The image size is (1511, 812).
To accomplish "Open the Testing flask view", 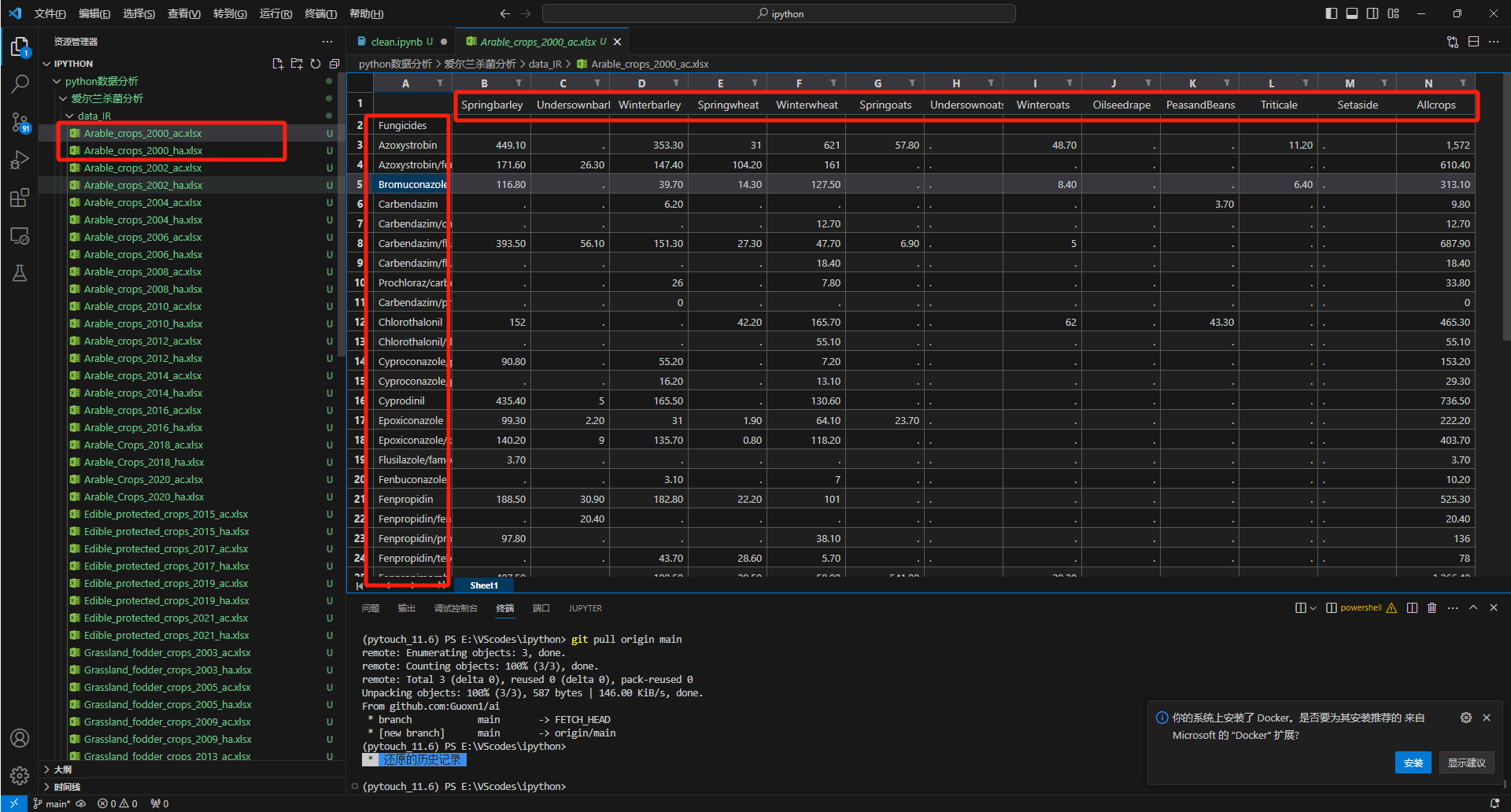I will [x=20, y=273].
